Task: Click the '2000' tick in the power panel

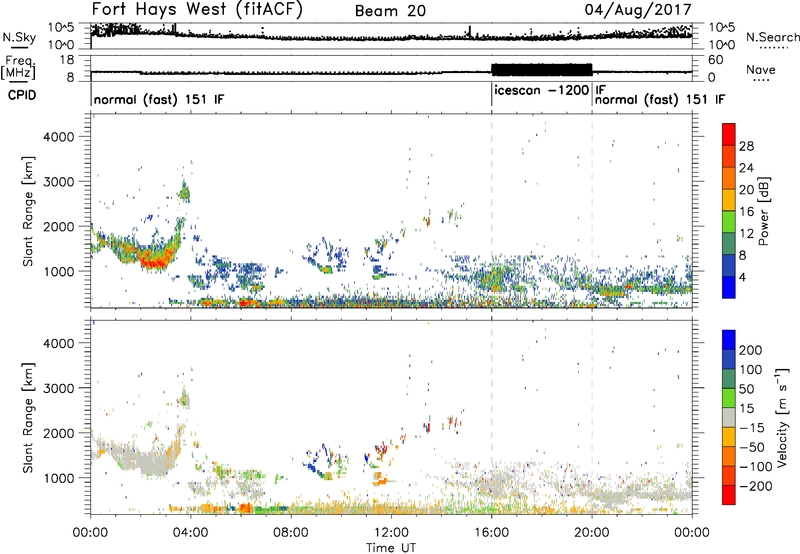Action: coord(59,226)
